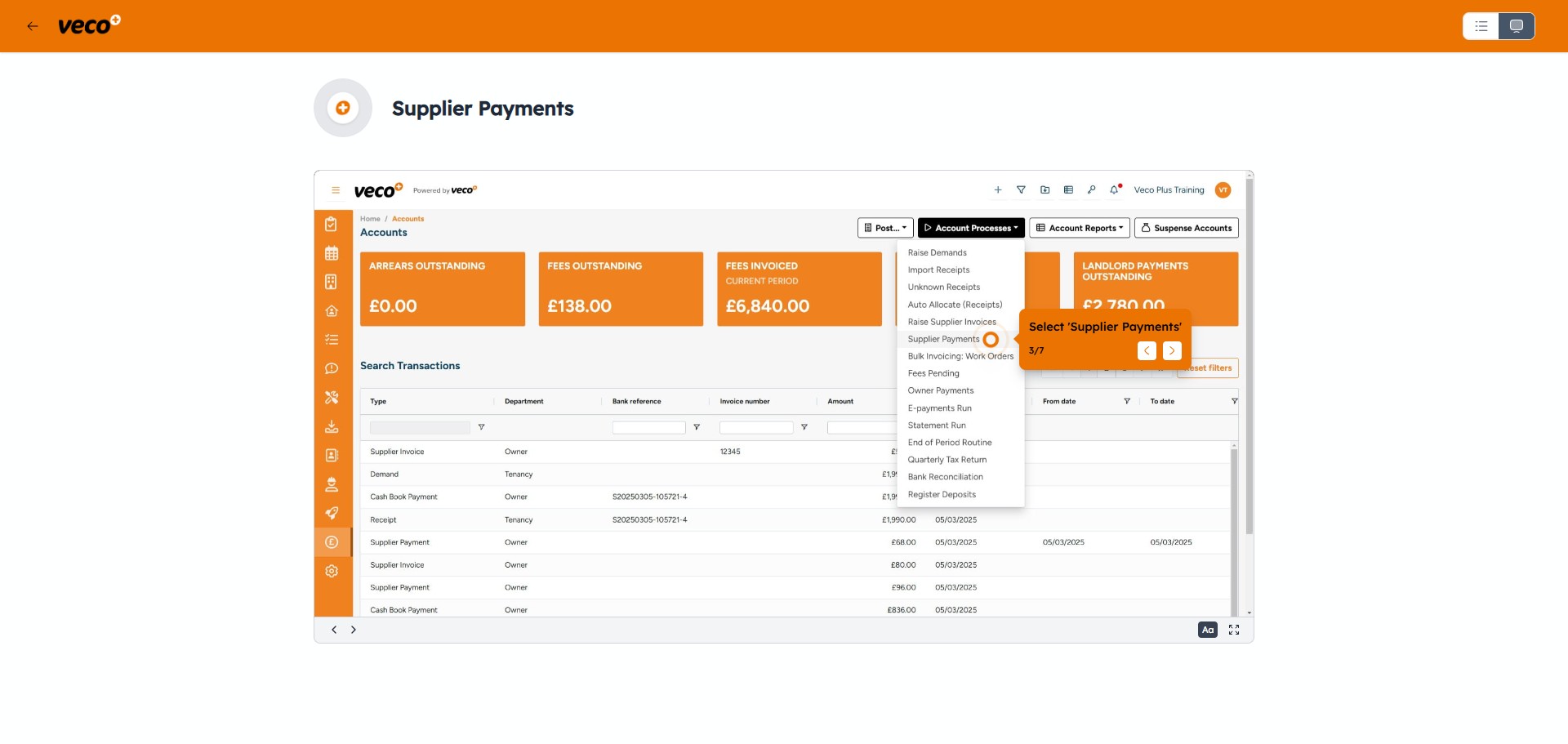Screen dimensions: 1568x744
Task: Open the settings gear in the sidebar
Action: pos(332,571)
